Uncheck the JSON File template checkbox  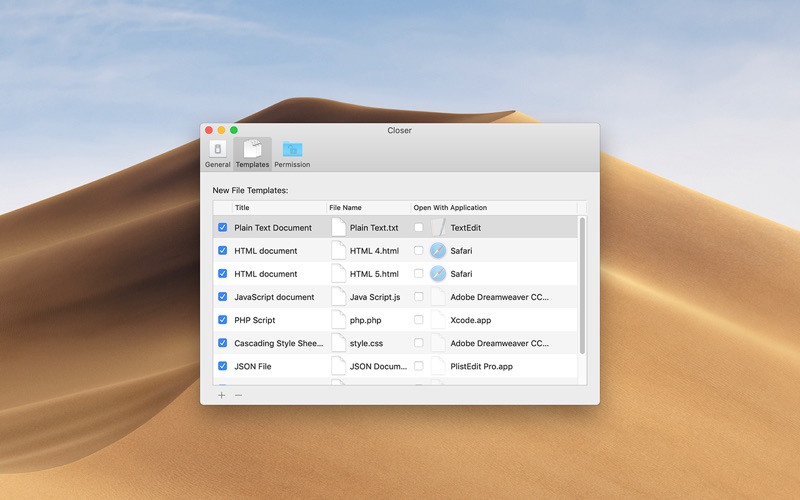click(x=222, y=366)
